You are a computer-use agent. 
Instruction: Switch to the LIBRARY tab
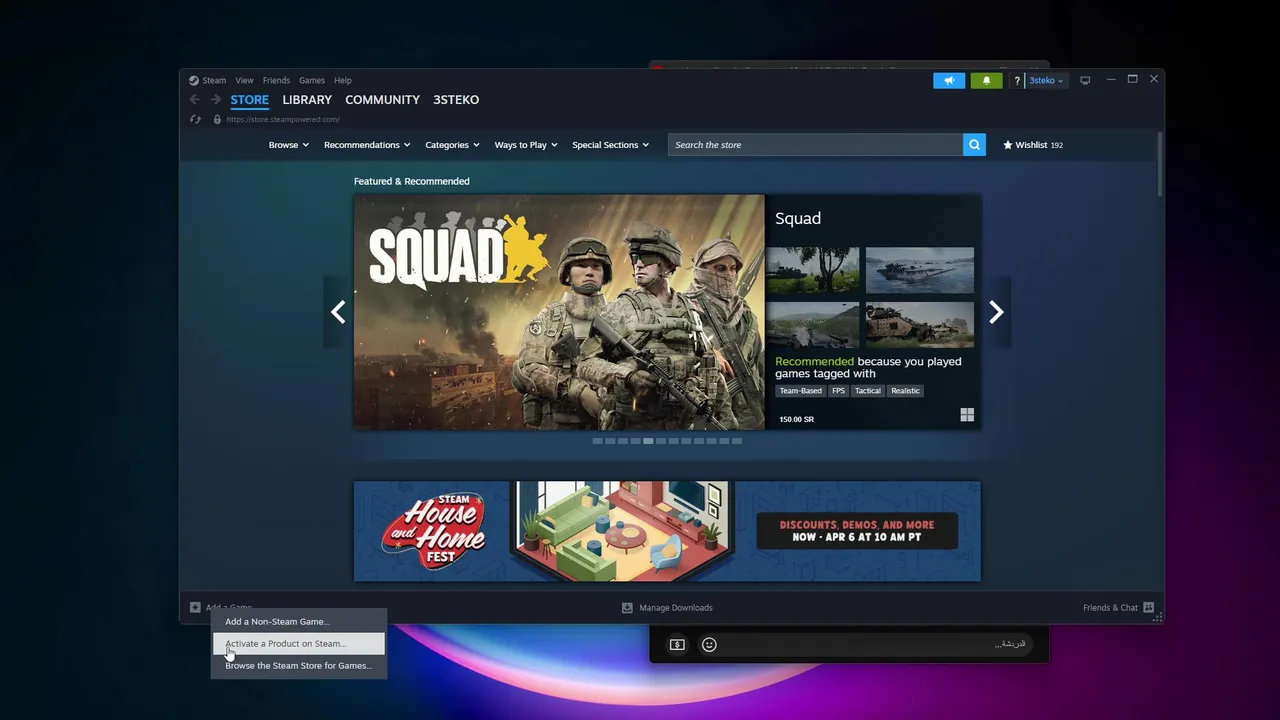307,100
